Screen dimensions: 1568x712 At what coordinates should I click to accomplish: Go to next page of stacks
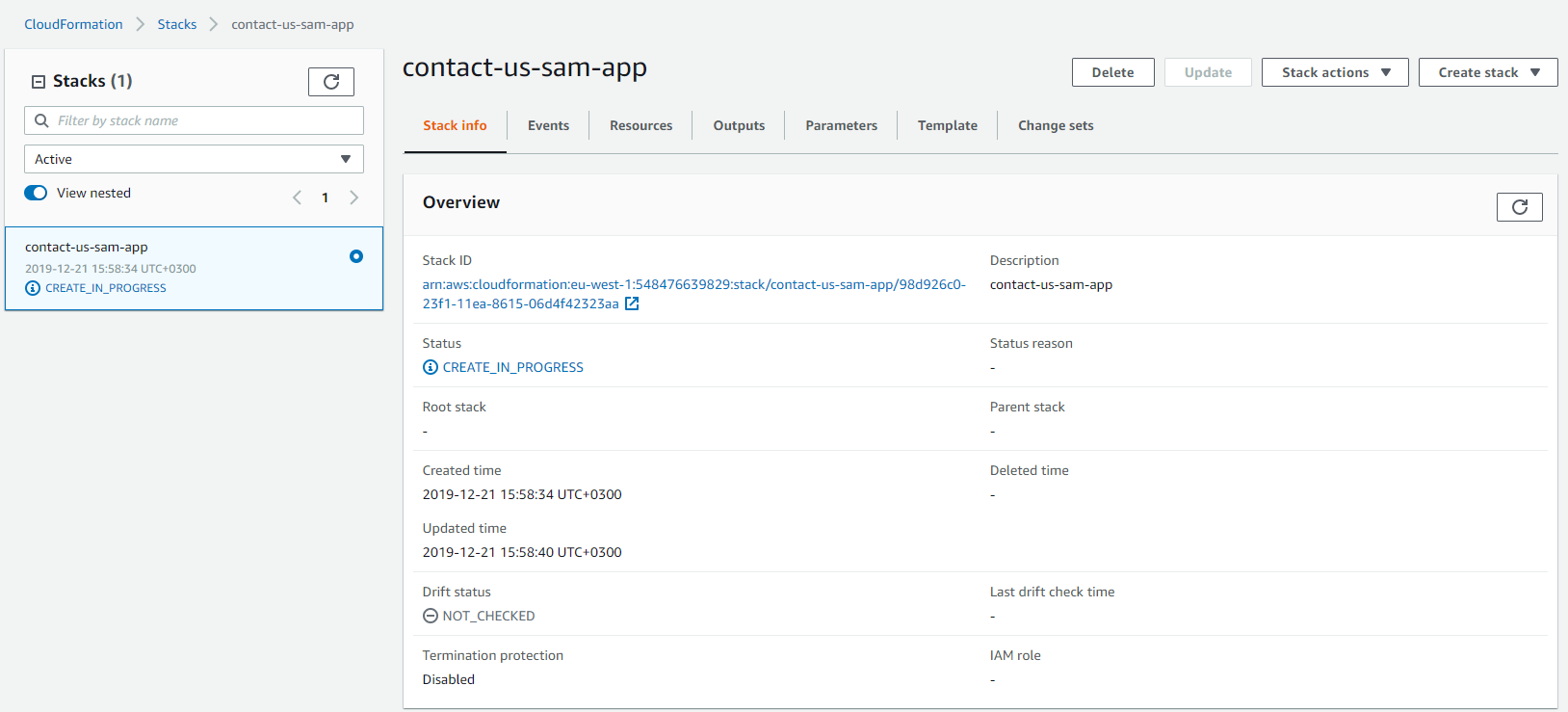click(353, 198)
